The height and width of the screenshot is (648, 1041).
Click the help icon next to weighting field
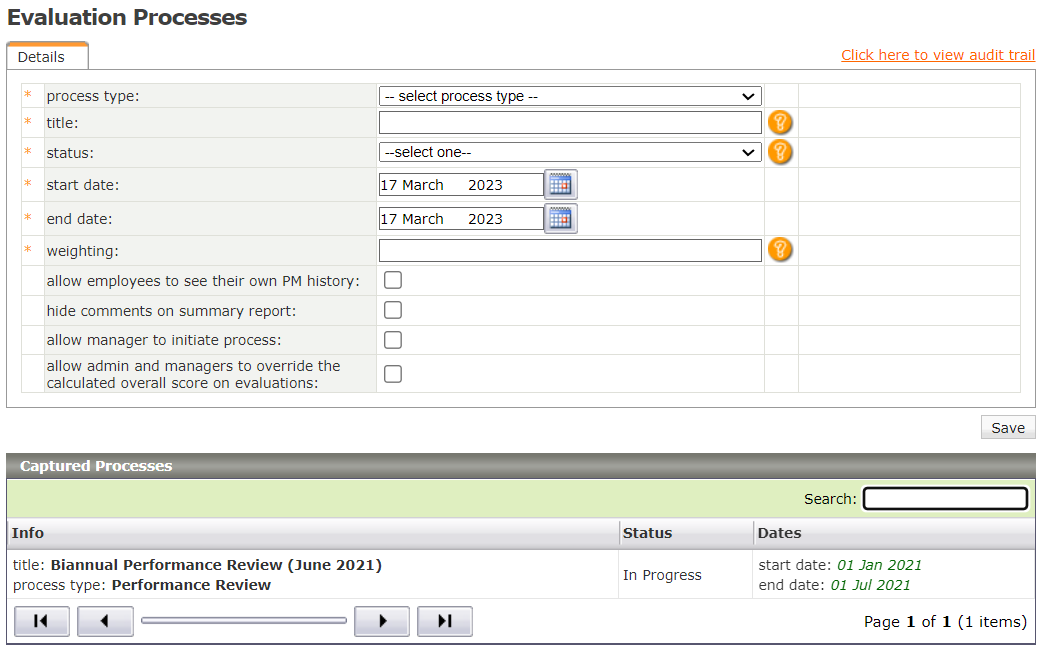coord(780,250)
